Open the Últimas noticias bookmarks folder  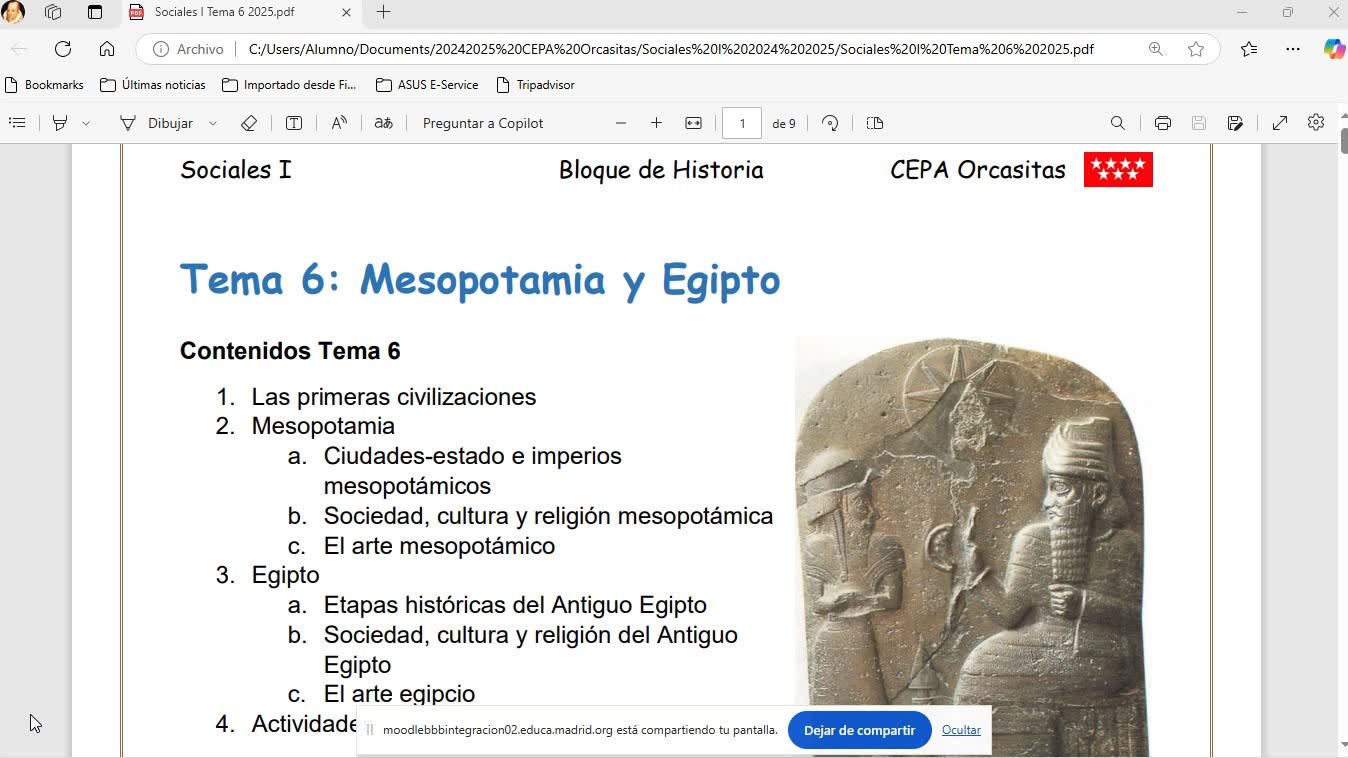[x=153, y=85]
